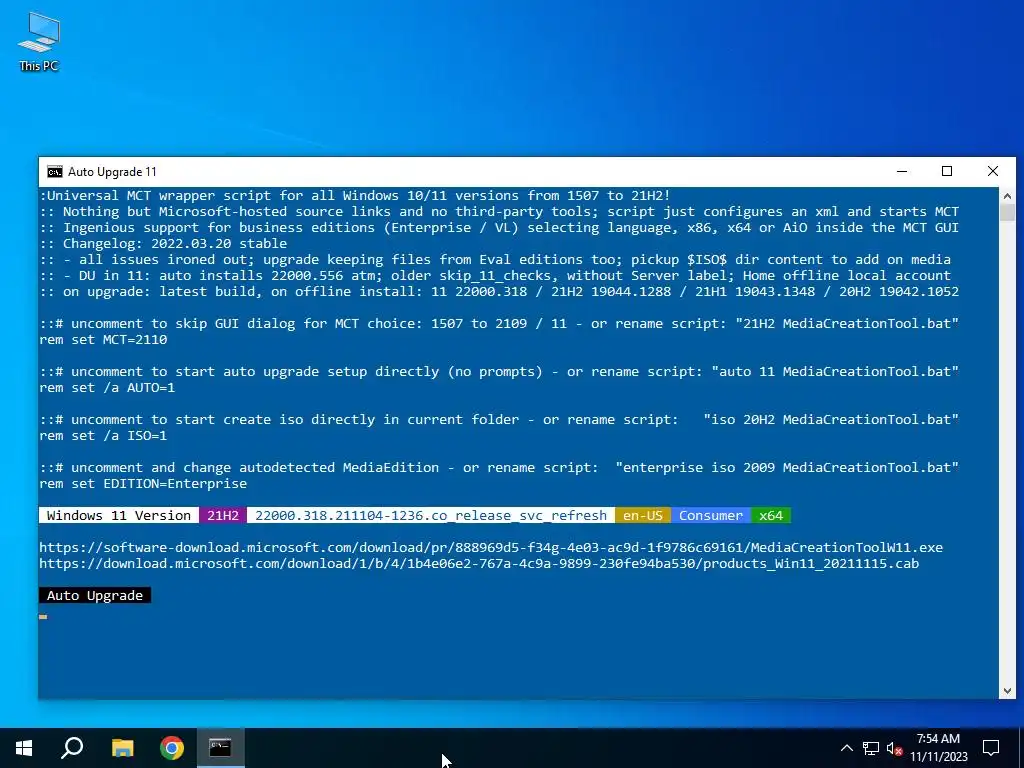Click the 'rem set /a ISO=1' line
This screenshot has height=768, width=1024.
pyautogui.click(x=103, y=436)
